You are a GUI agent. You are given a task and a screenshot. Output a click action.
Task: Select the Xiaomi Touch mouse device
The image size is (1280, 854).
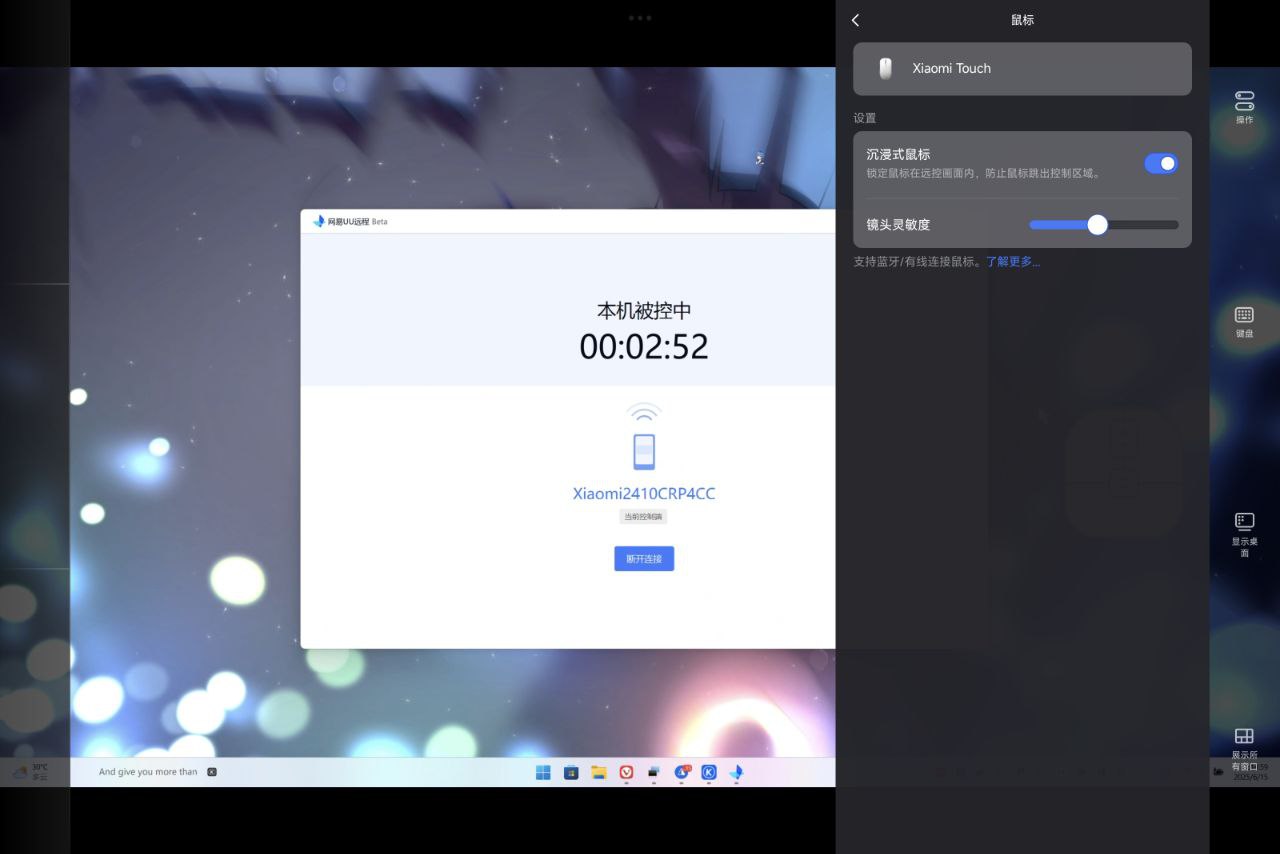click(x=1022, y=69)
